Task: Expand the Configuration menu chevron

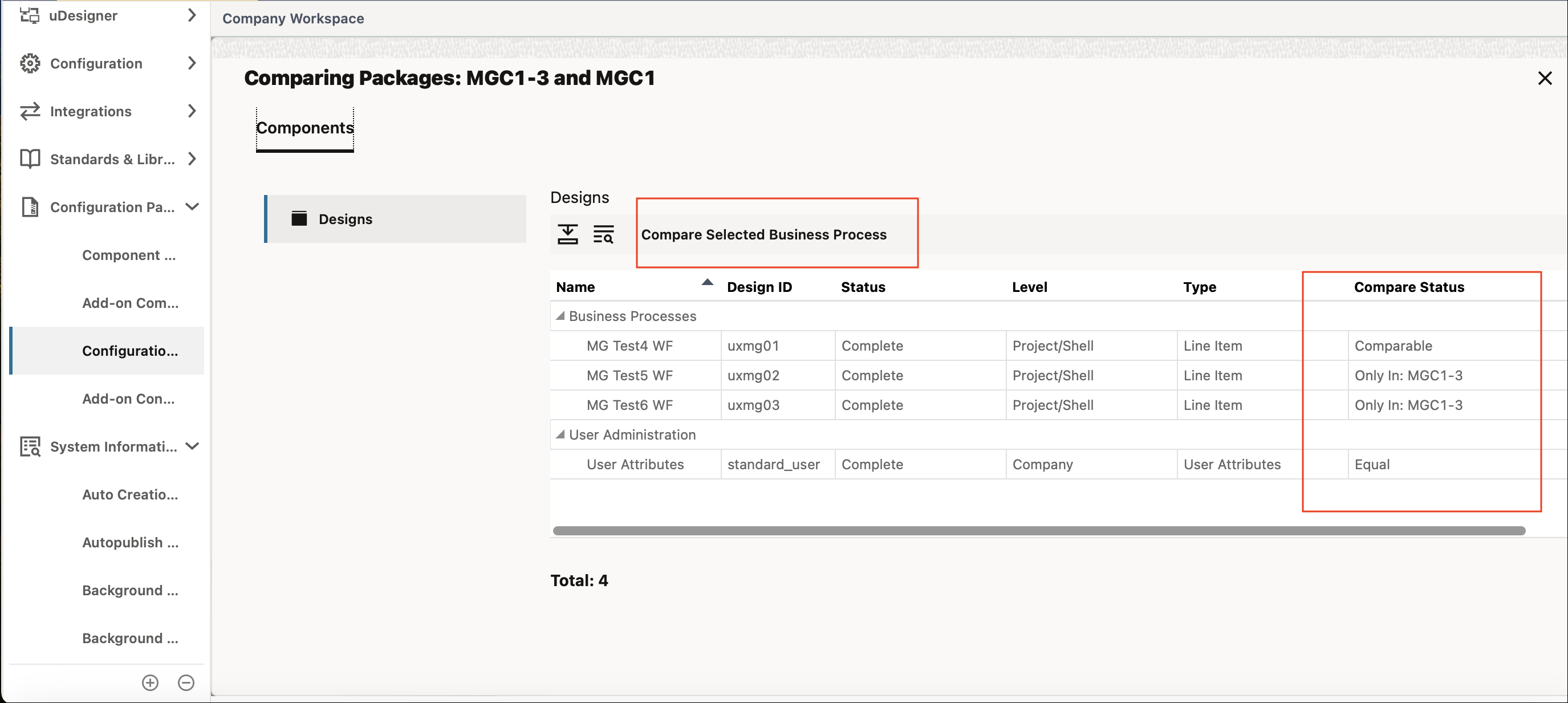Action: pos(192,63)
